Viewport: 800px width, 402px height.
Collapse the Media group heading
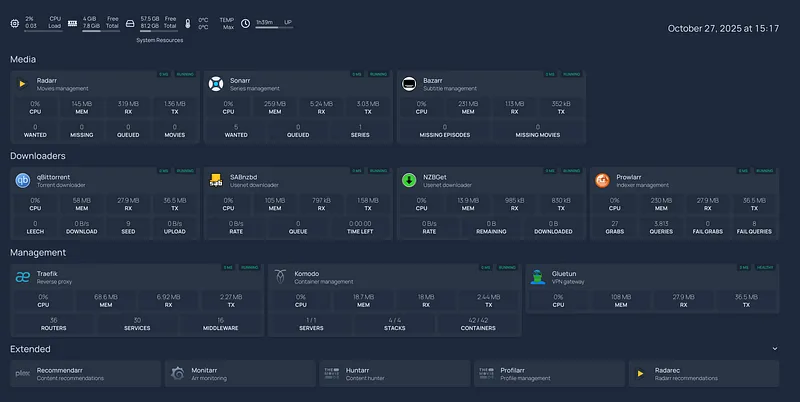(23, 60)
